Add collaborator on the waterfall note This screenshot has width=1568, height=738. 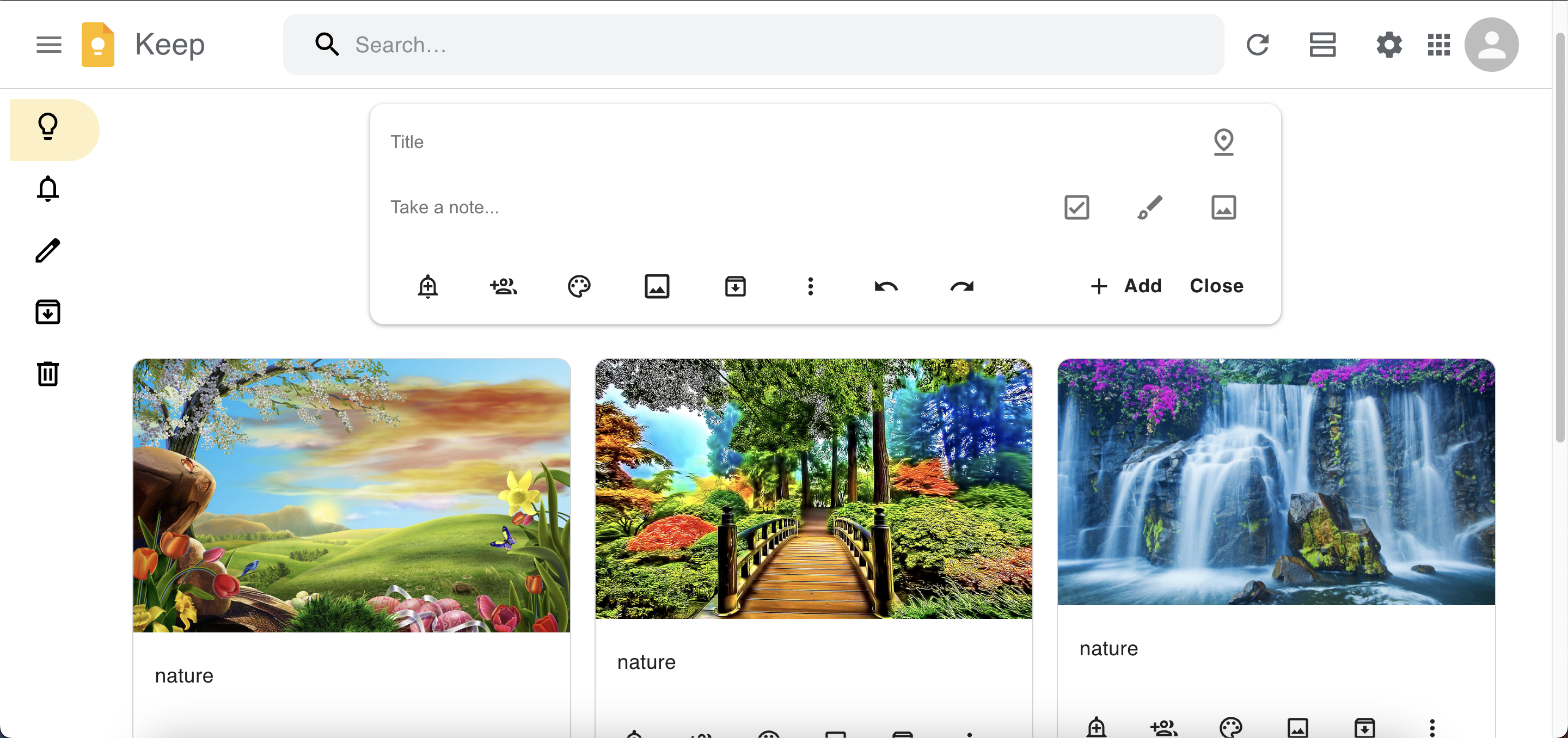pyautogui.click(x=1164, y=727)
